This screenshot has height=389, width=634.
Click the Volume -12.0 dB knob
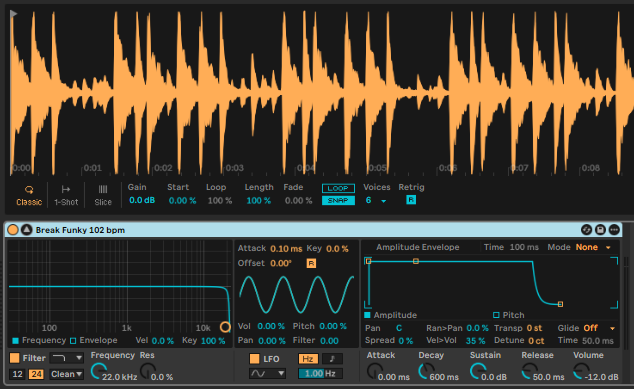point(581,371)
